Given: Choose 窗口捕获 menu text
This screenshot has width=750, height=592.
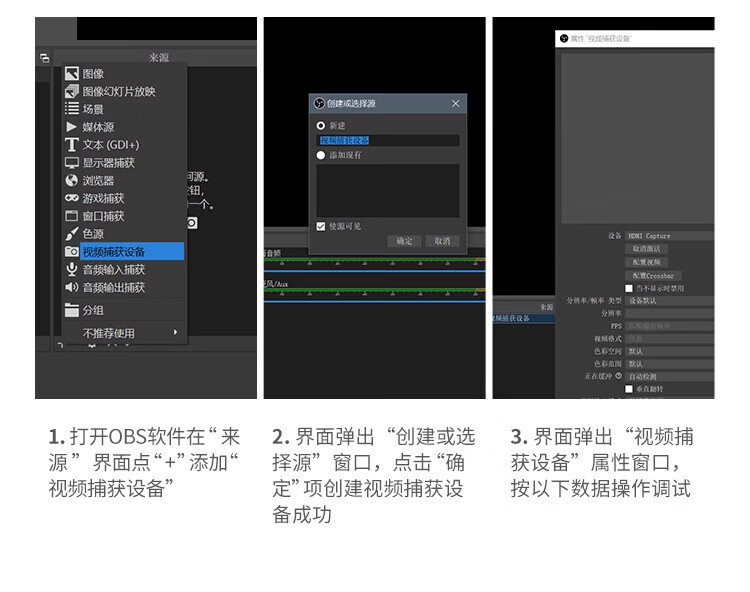Looking at the screenshot, I should point(103,216).
